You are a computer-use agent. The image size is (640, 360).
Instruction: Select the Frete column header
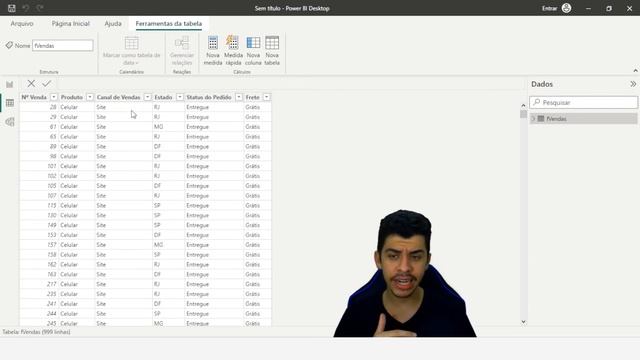pyautogui.click(x=253, y=97)
